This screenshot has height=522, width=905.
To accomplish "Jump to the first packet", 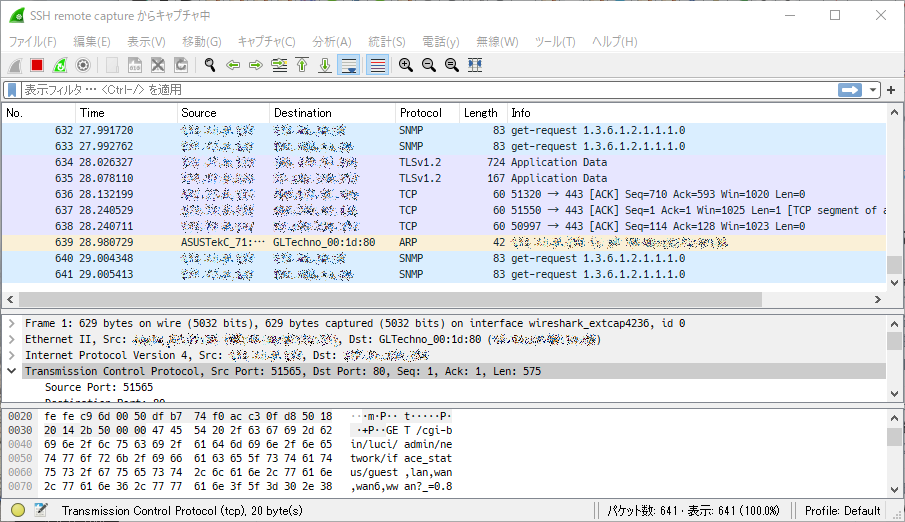I will (x=302, y=65).
